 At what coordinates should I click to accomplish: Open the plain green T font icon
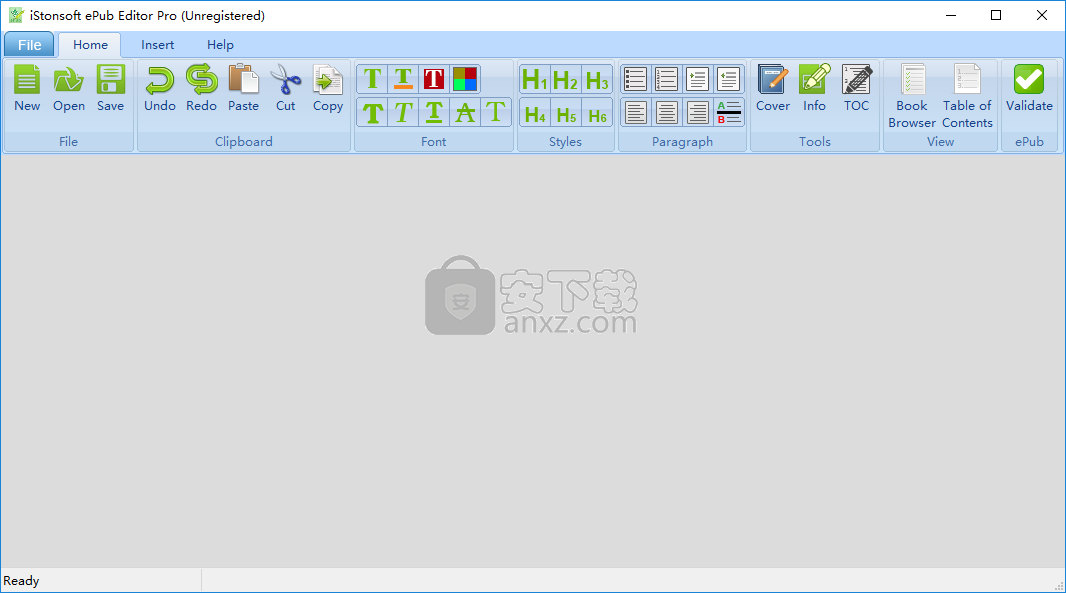pyautogui.click(x=373, y=79)
